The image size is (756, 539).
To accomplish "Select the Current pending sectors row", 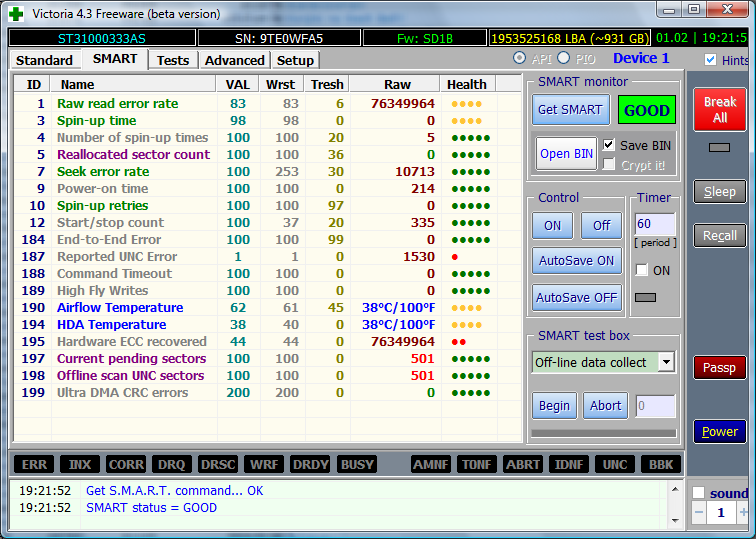I will pyautogui.click(x=268, y=359).
